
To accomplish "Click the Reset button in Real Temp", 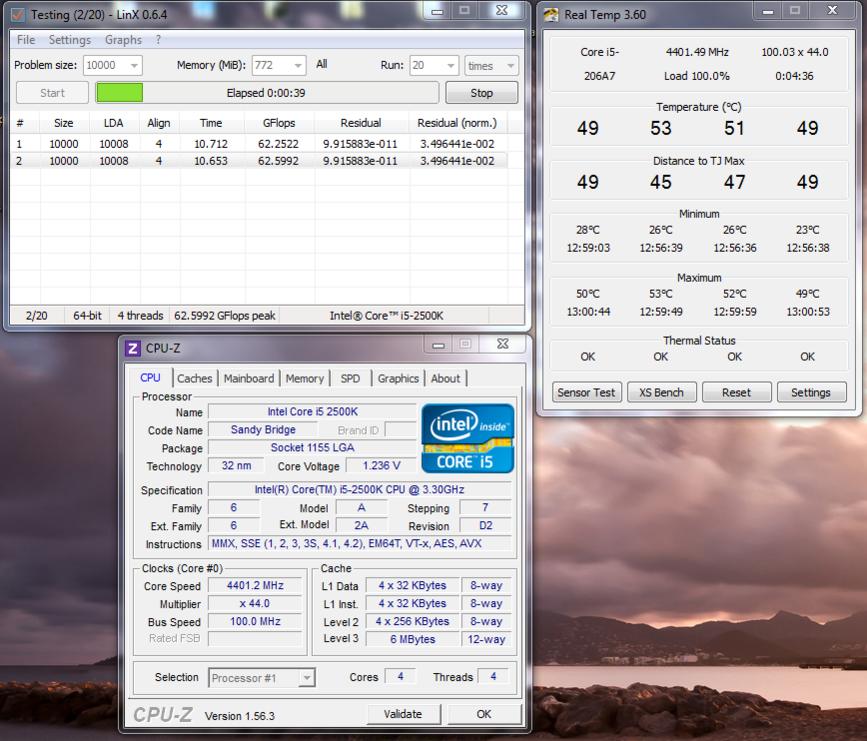I will [737, 393].
